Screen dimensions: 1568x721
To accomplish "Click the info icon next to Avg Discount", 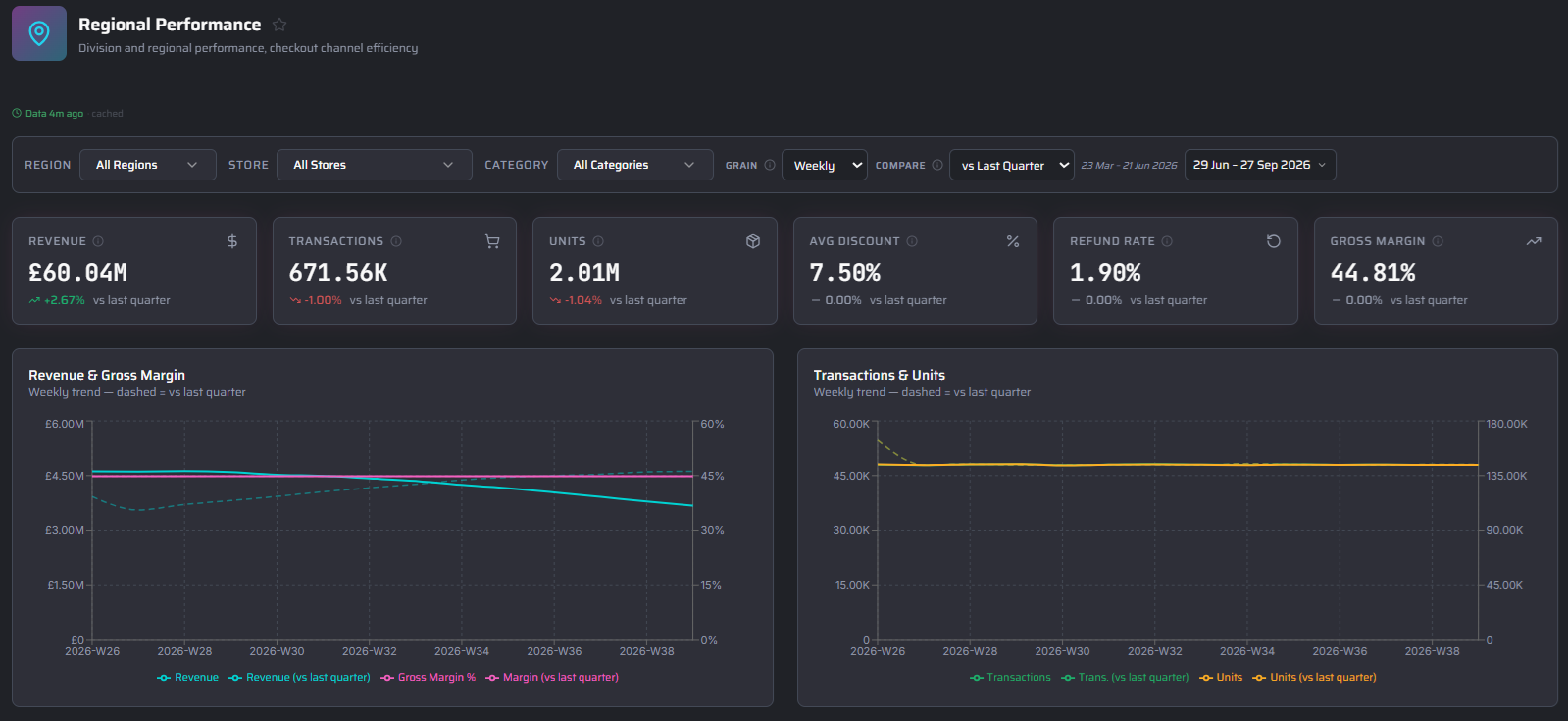I will coord(912,241).
